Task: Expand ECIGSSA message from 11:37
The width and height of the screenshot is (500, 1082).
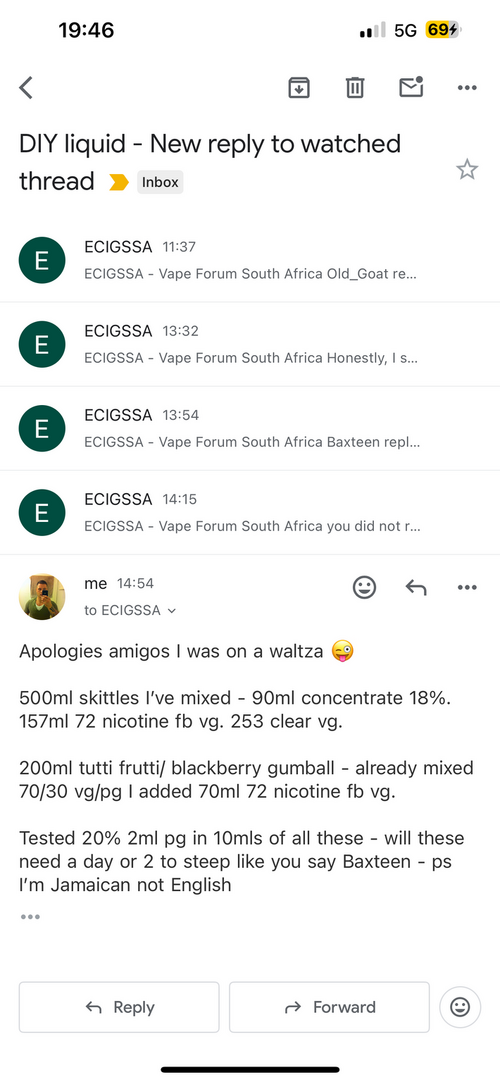Action: click(x=250, y=259)
